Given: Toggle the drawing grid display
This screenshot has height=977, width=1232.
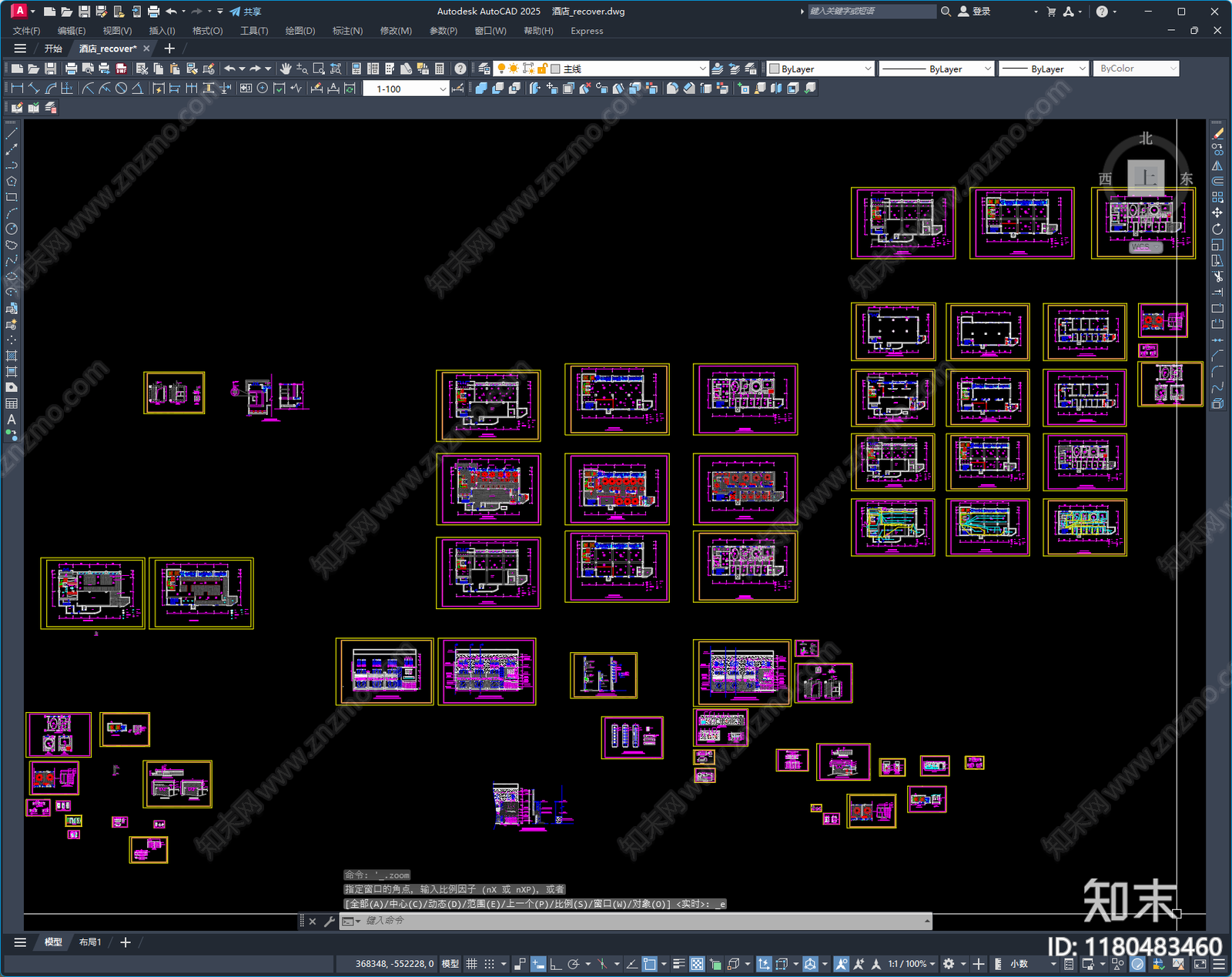Looking at the screenshot, I should (471, 964).
